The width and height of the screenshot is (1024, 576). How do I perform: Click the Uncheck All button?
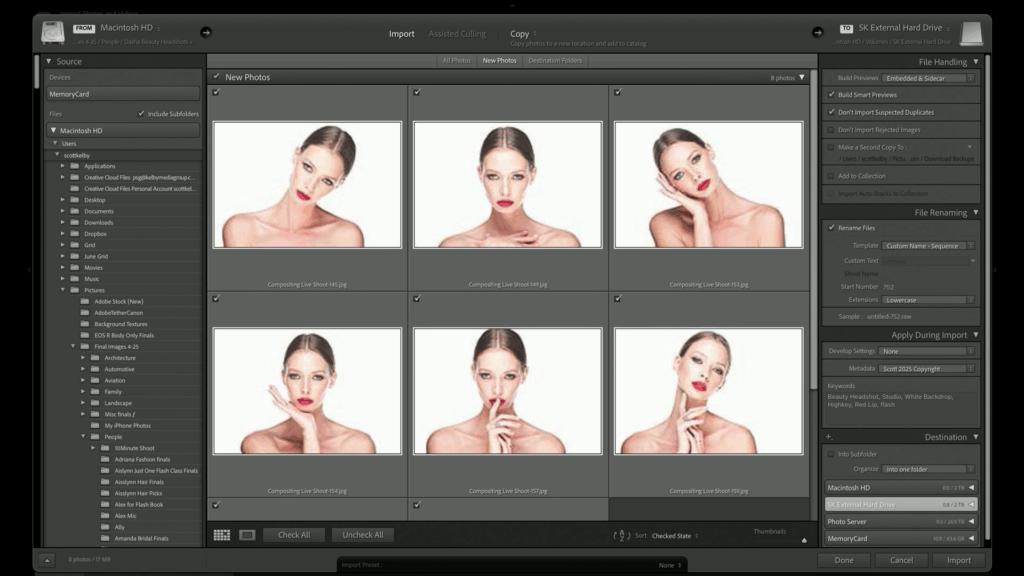pyautogui.click(x=363, y=535)
